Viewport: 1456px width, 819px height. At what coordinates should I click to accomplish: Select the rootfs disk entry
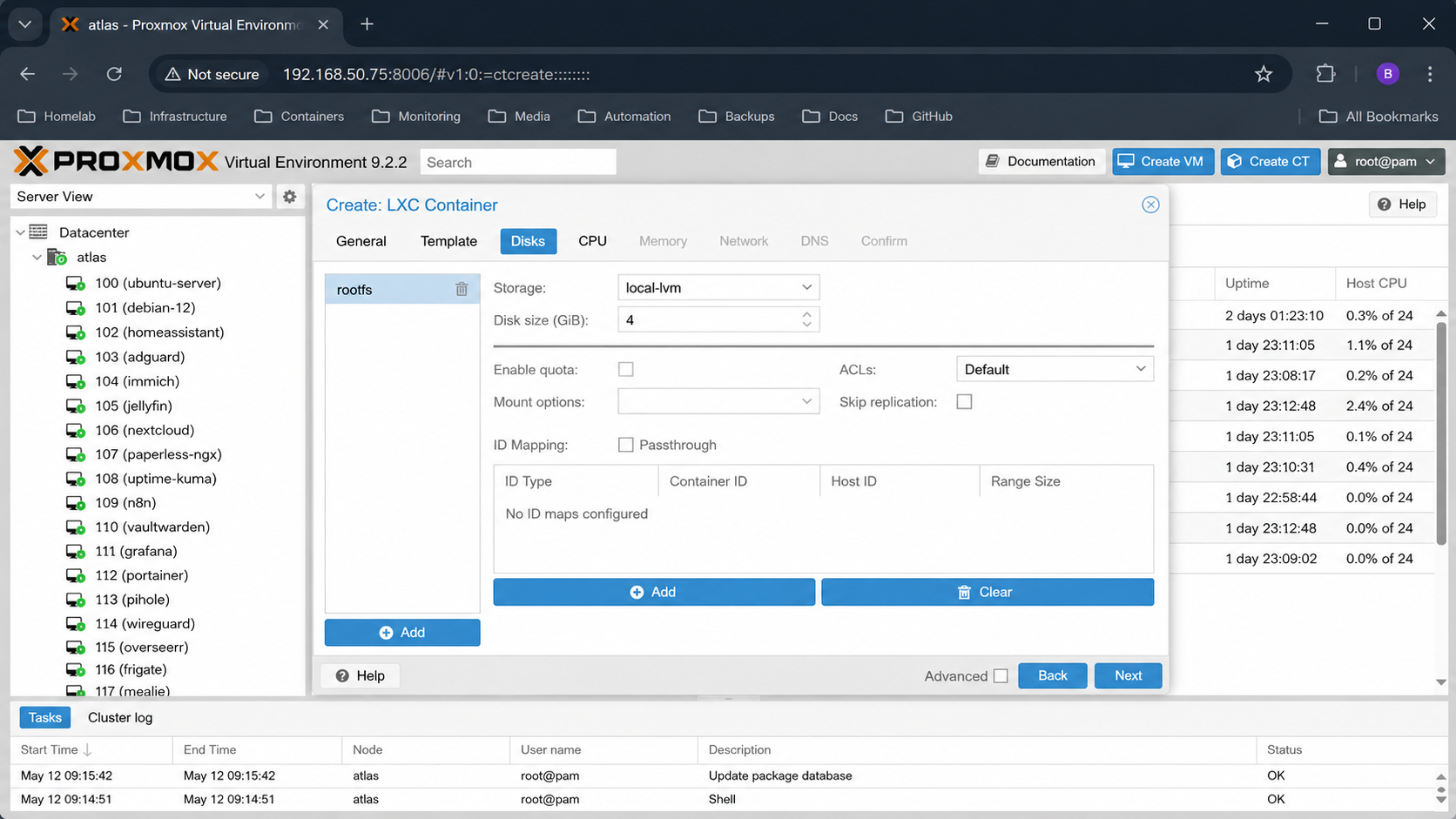tap(401, 289)
